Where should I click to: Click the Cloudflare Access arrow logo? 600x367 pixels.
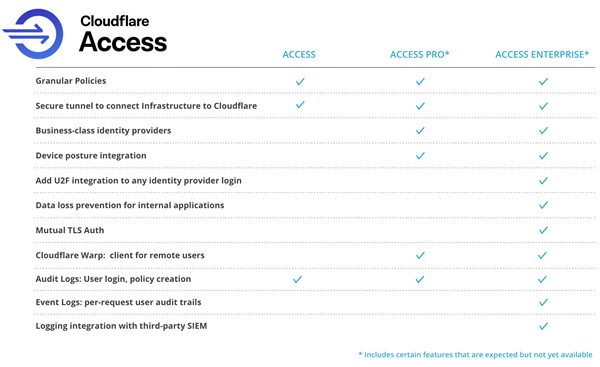coord(33,34)
